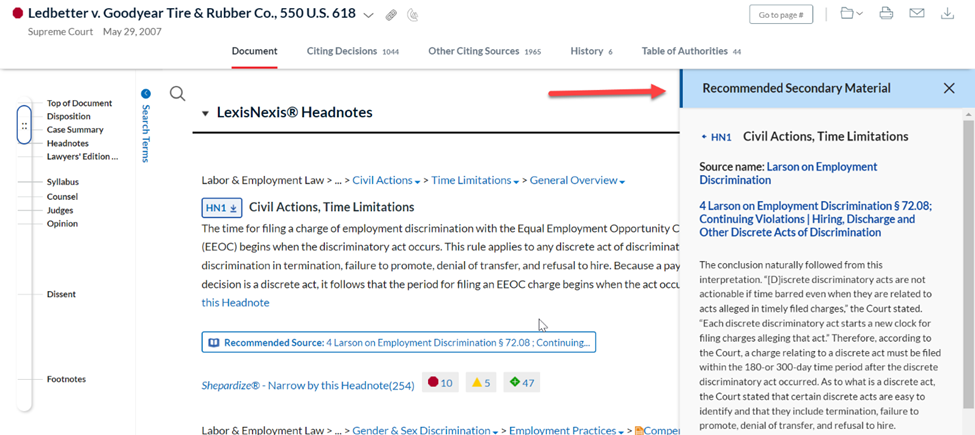Click the About This Document icon
The image size is (975, 435).
coord(412,15)
